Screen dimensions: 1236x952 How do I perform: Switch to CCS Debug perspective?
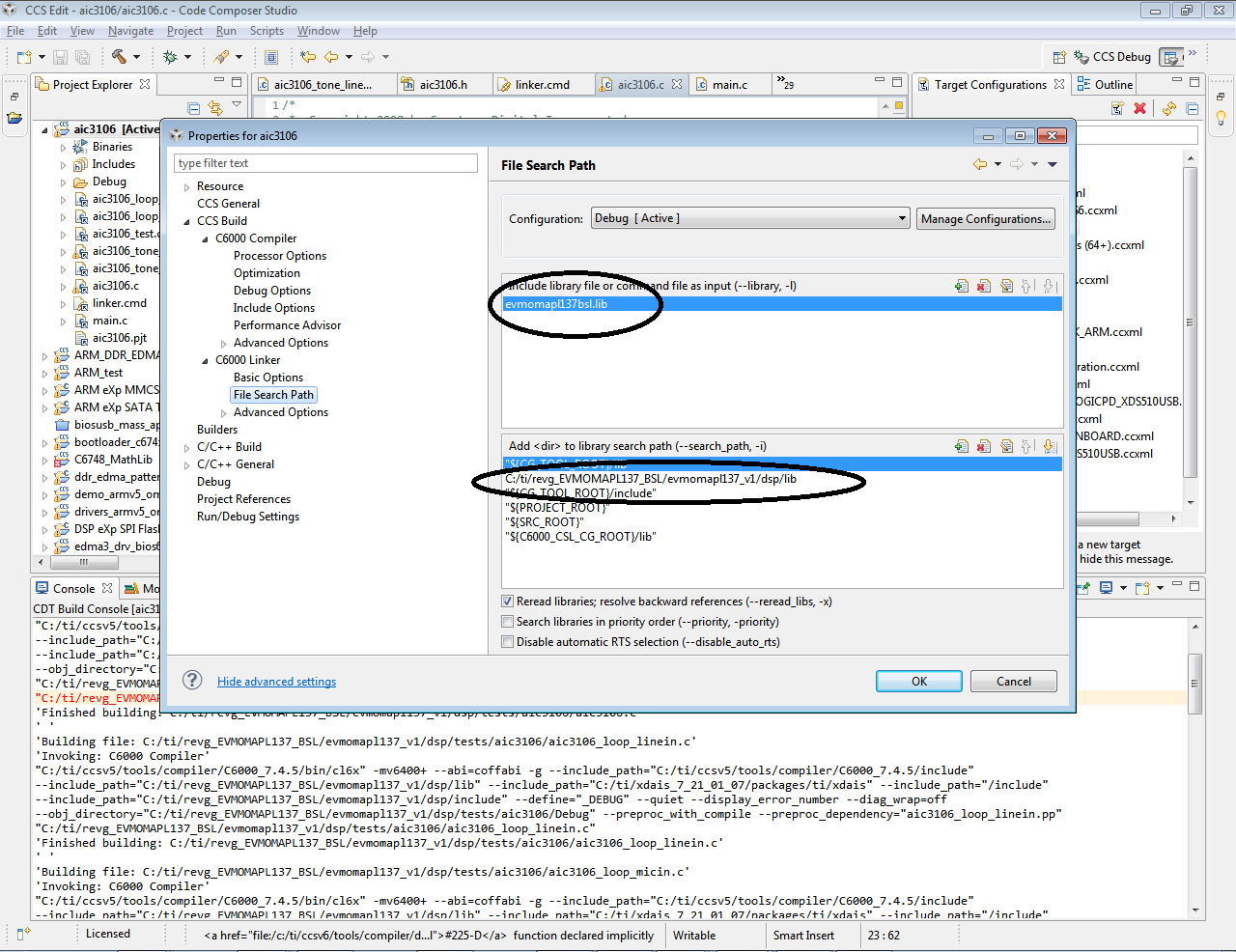pos(1112,57)
